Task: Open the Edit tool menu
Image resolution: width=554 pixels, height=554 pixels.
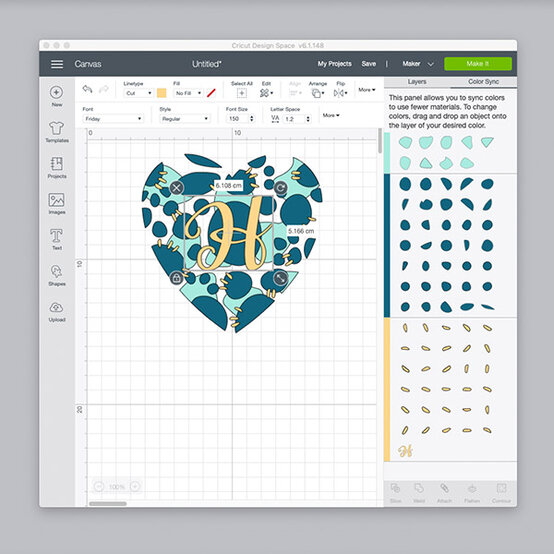Action: click(x=266, y=93)
